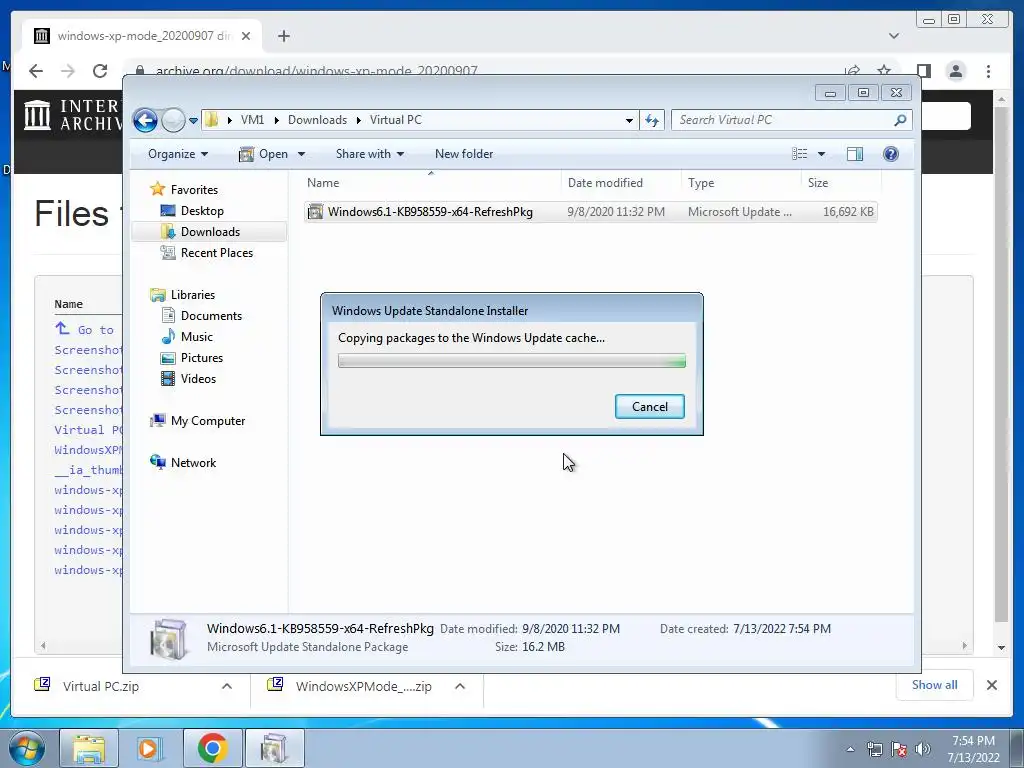Open Chrome profile avatar menu
Viewport: 1024px width, 768px height.
tap(956, 71)
